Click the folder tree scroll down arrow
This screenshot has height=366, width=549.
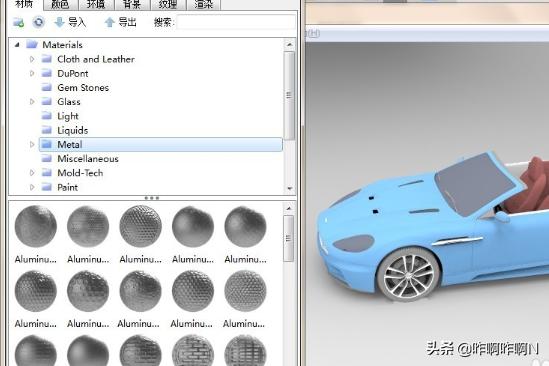[x=290, y=188]
